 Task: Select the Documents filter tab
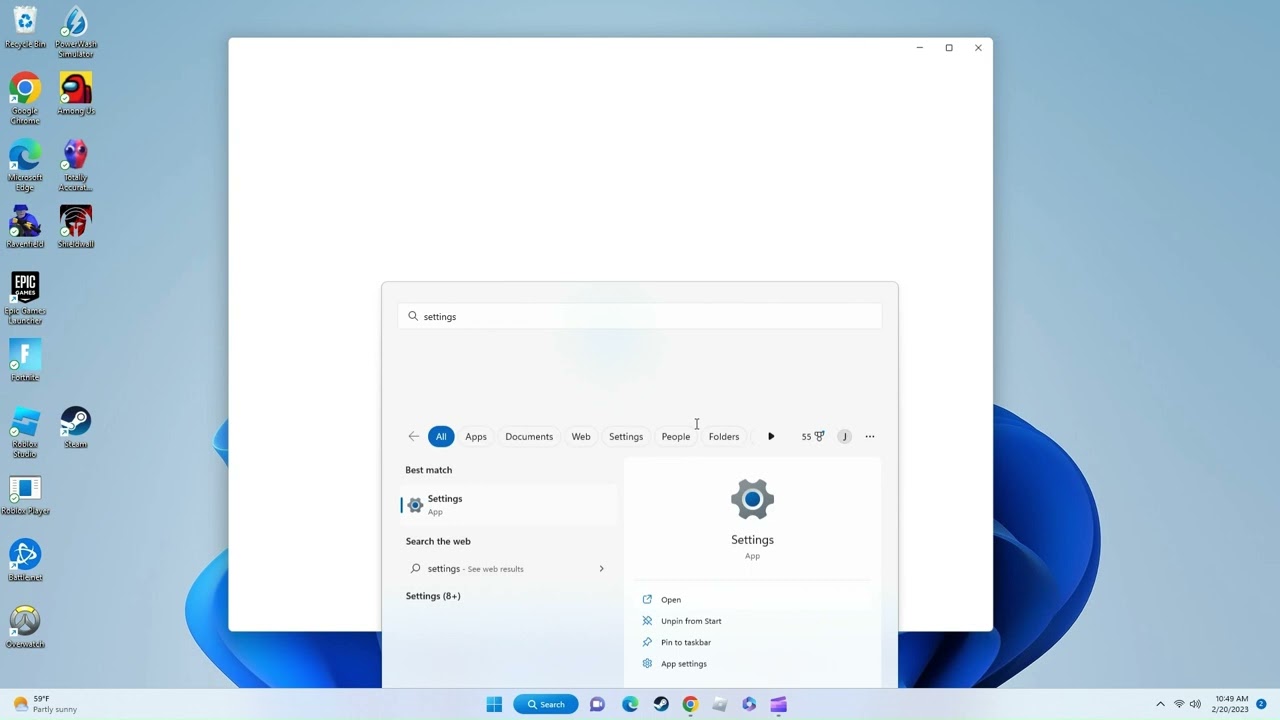click(x=529, y=436)
